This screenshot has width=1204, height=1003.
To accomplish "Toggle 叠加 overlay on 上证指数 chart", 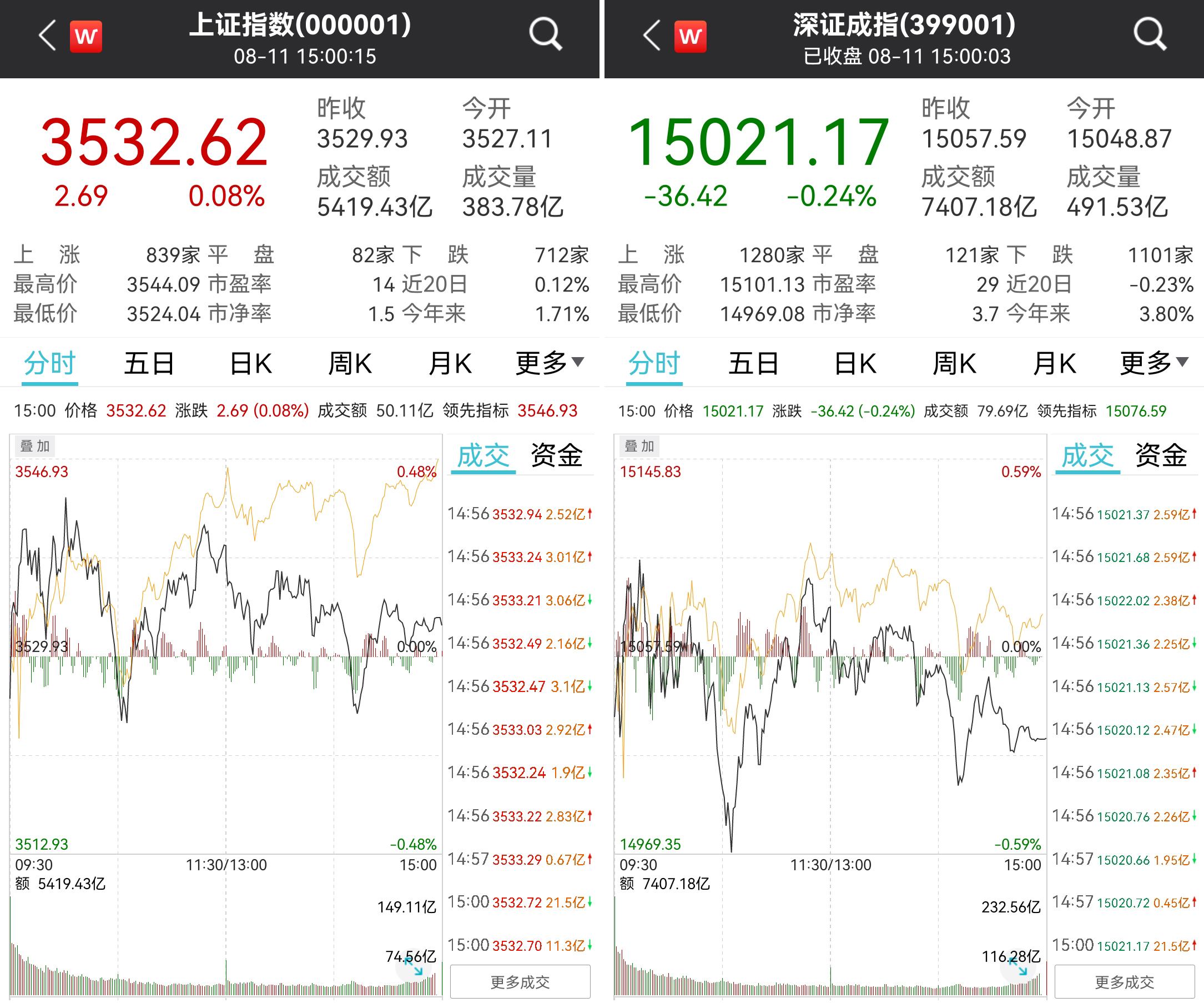I will (35, 446).
